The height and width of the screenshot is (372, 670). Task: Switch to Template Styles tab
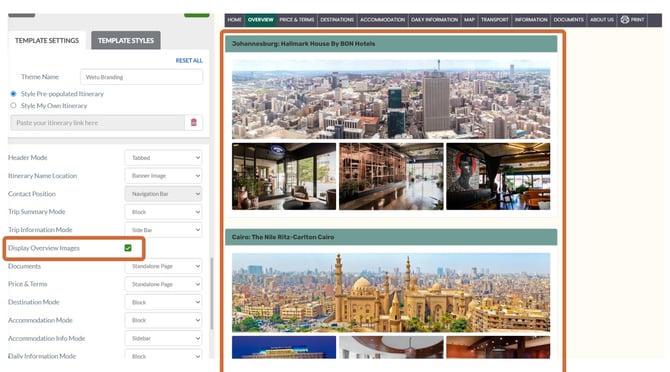point(126,41)
